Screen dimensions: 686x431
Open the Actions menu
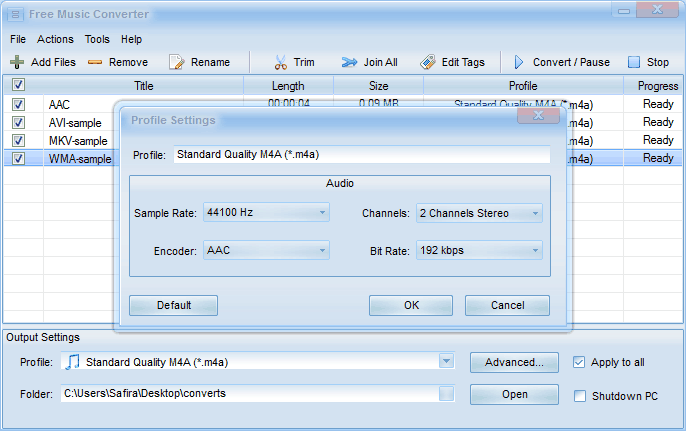55,39
